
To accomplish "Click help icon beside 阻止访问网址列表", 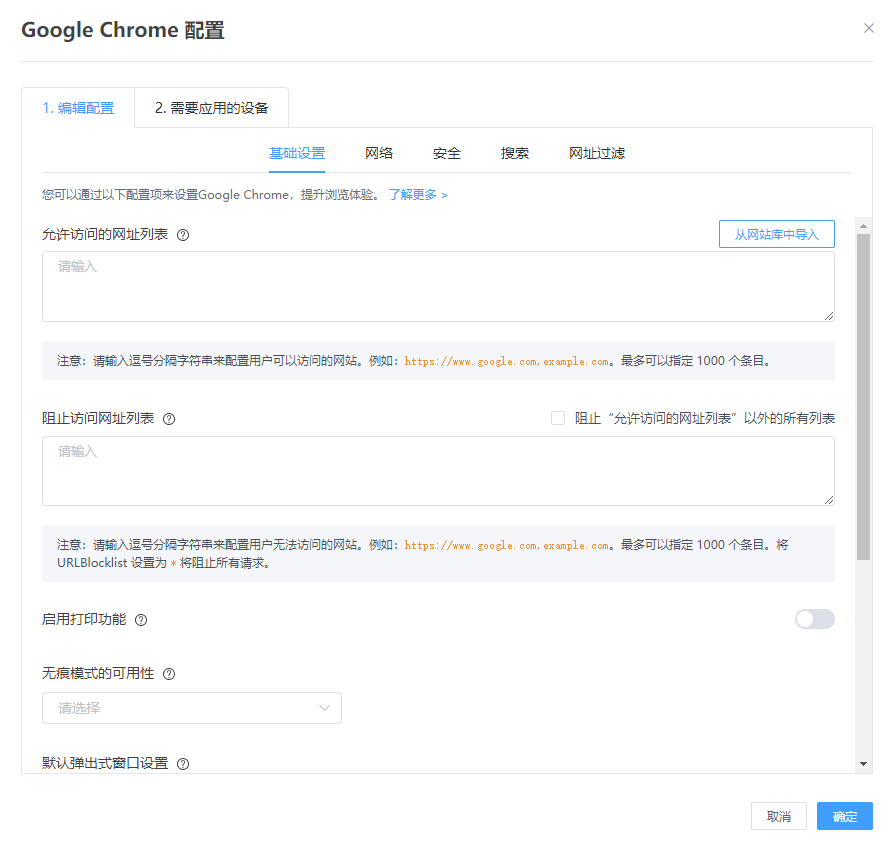I will (169, 419).
